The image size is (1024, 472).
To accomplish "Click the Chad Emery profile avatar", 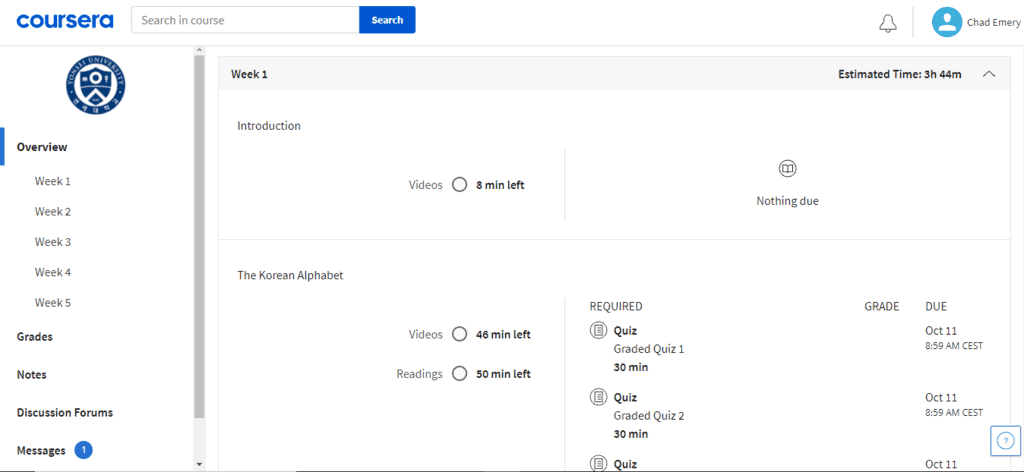I will [946, 22].
